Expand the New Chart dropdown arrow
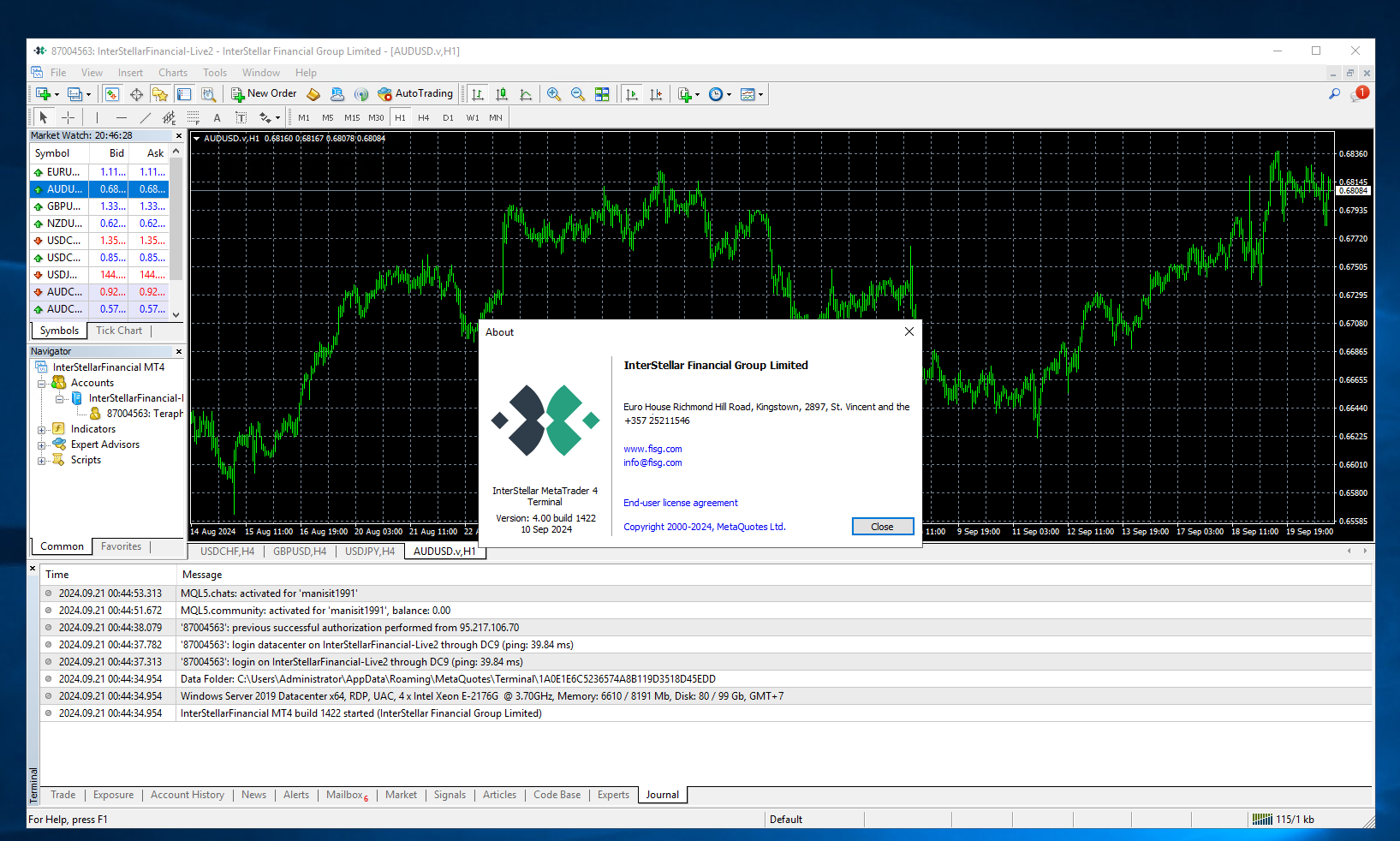 (57, 95)
